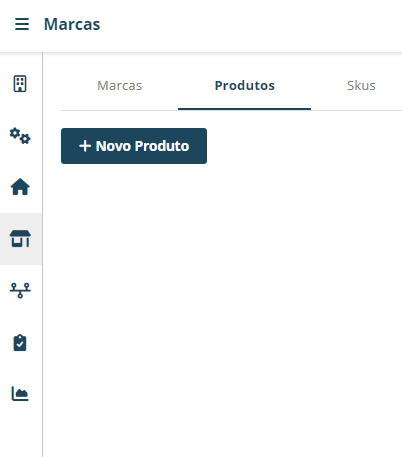Screen dimensions: 402x457
Task: Switch to the Marcas tab
Action: coord(119,86)
